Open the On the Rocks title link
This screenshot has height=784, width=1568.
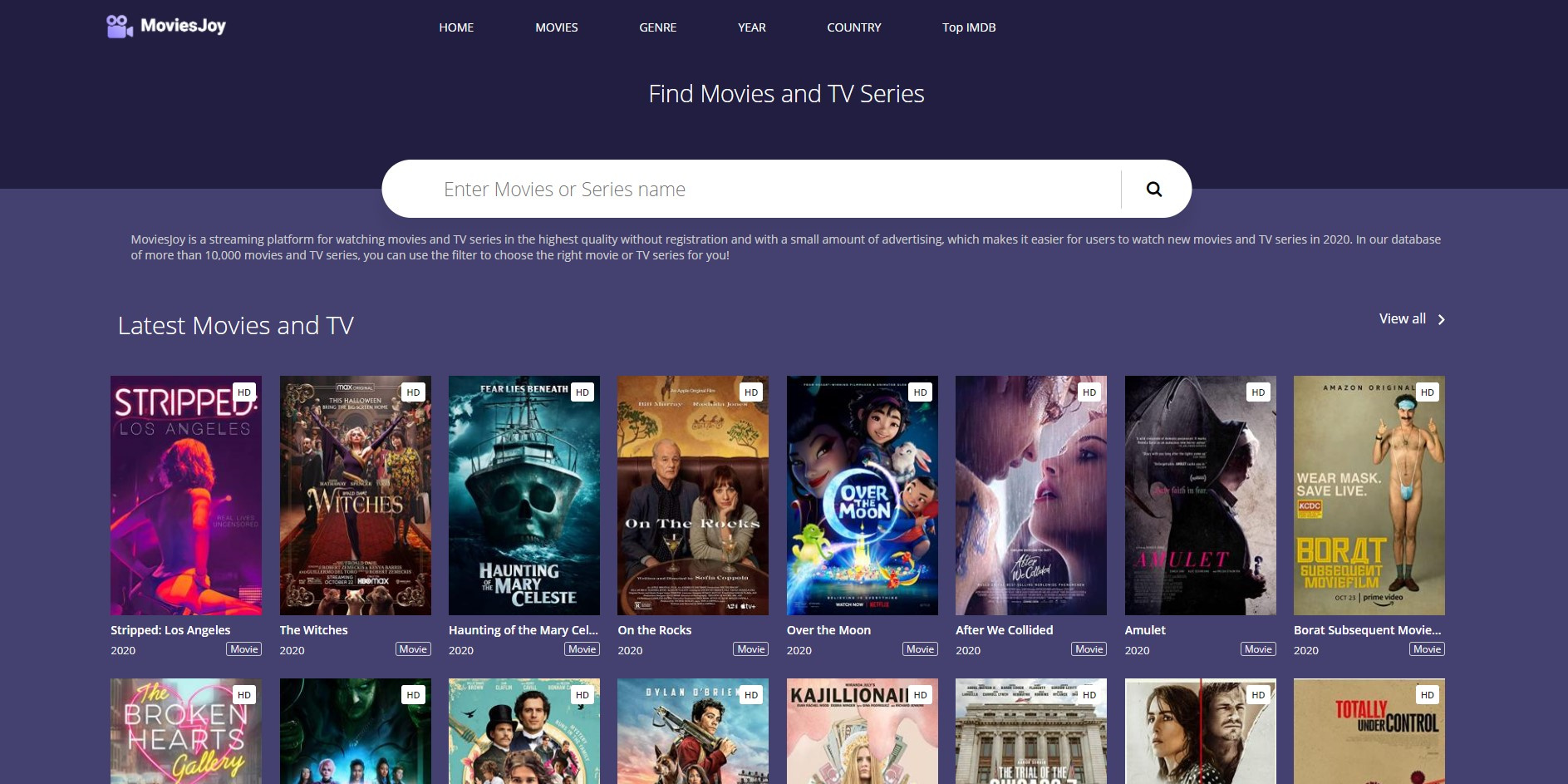coord(655,630)
